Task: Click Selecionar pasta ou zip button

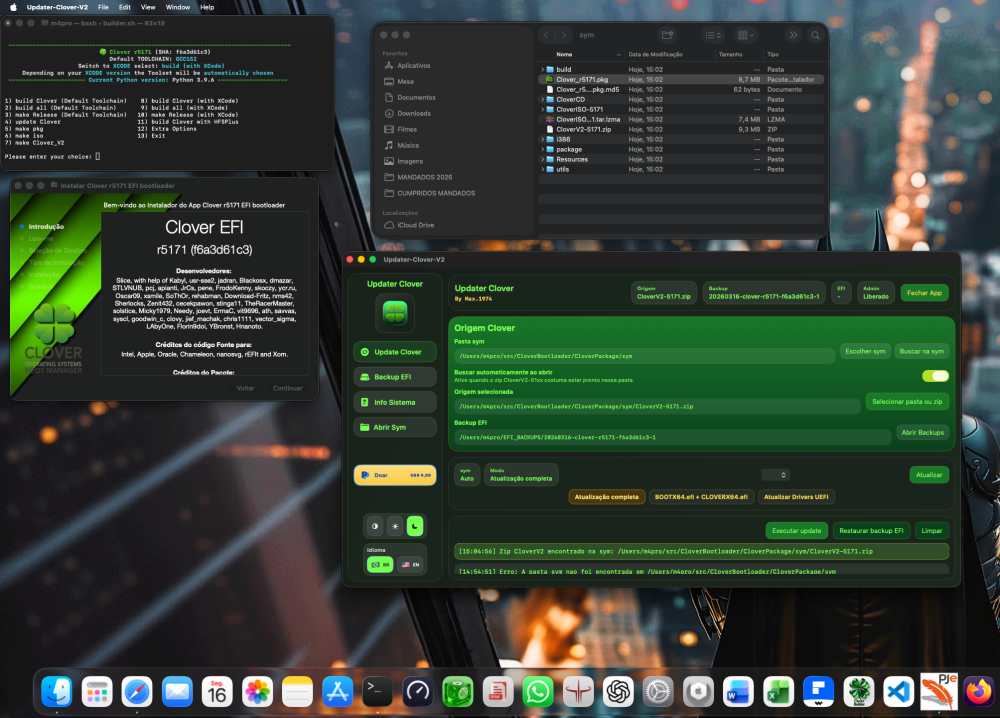Action: [x=907, y=402]
